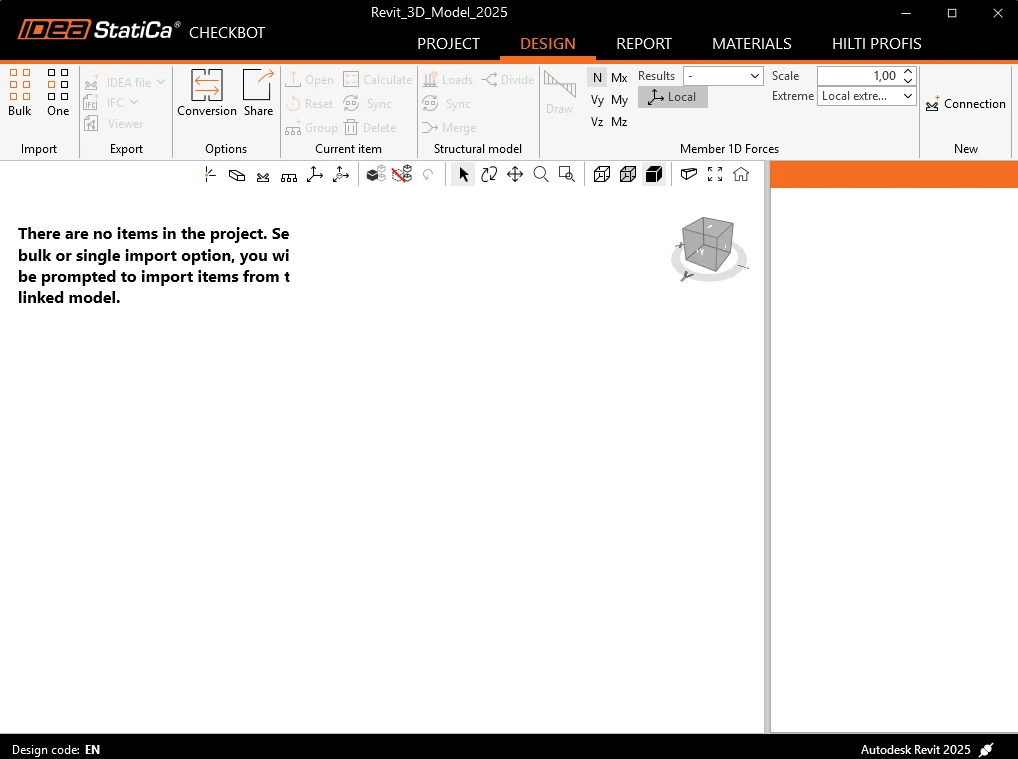Click the Member 1D Forces group label
The image size is (1018, 759).
(729, 149)
